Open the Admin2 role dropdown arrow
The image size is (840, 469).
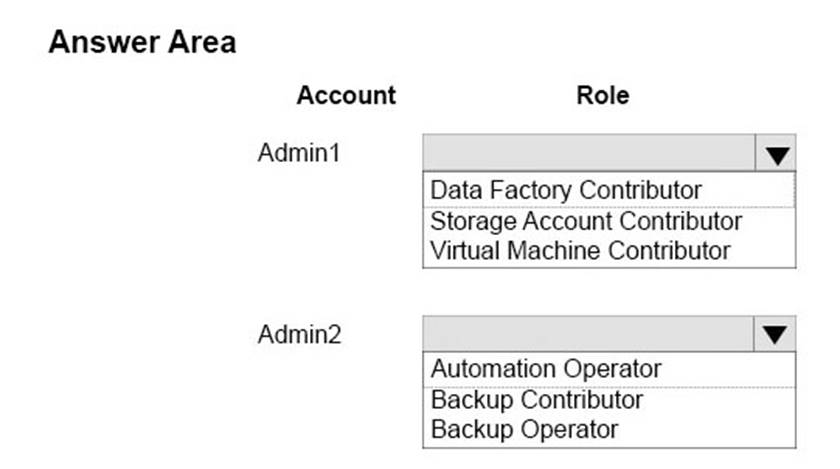click(x=778, y=334)
